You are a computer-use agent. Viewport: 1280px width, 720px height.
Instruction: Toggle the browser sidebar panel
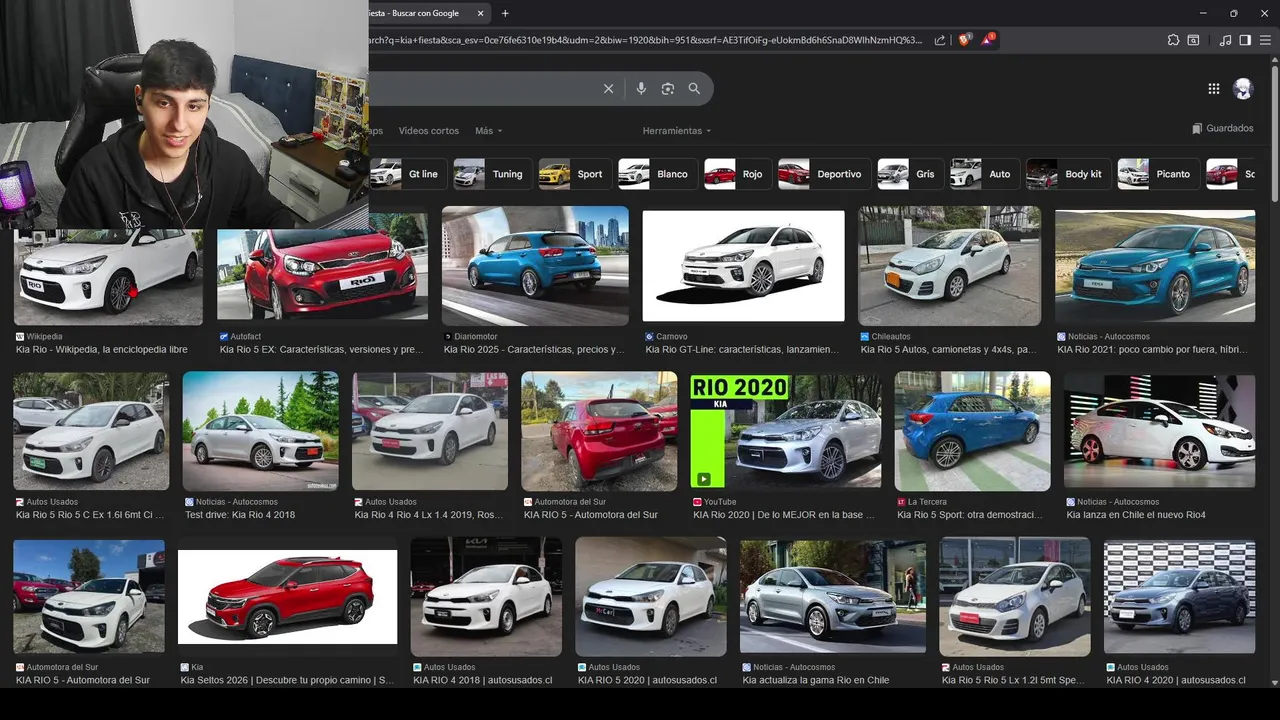pyautogui.click(x=1245, y=40)
